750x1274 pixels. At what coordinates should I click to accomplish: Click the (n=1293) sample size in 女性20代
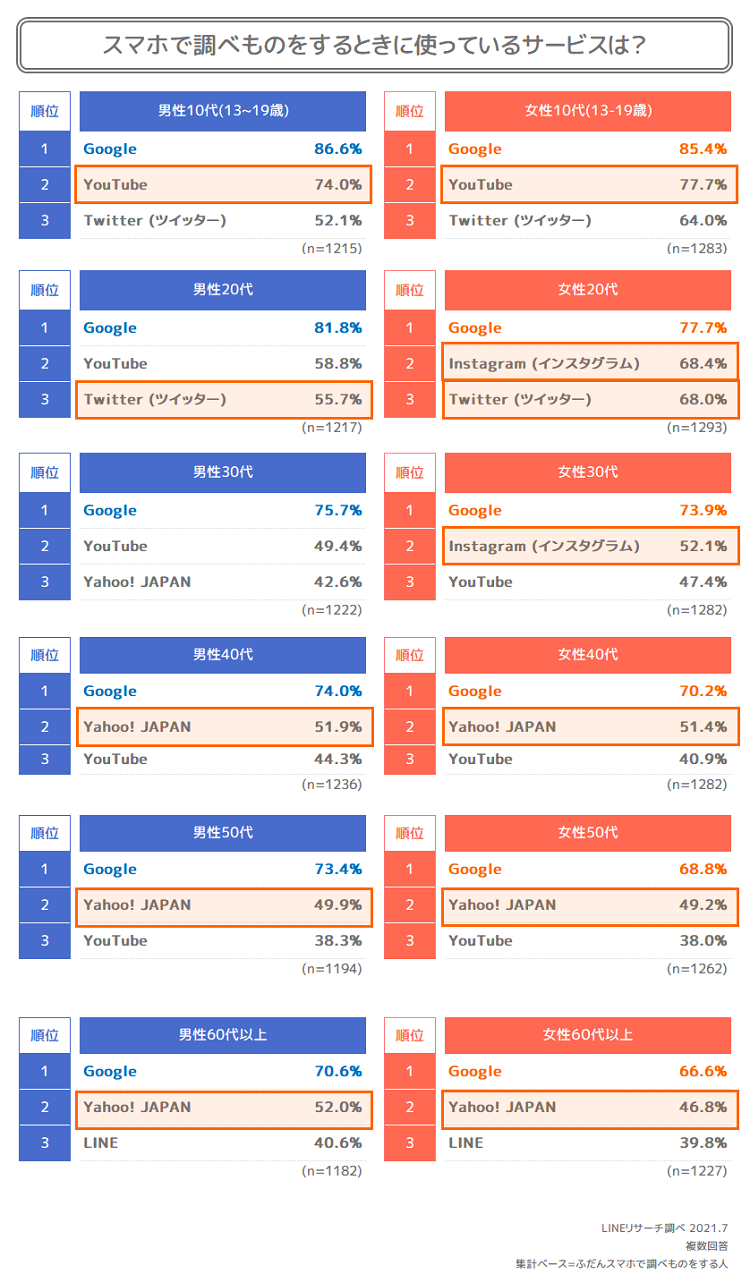697,427
